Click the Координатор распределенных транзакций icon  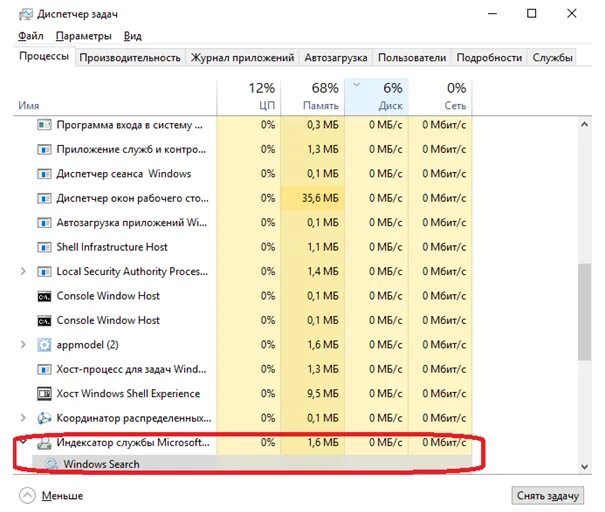click(x=44, y=418)
